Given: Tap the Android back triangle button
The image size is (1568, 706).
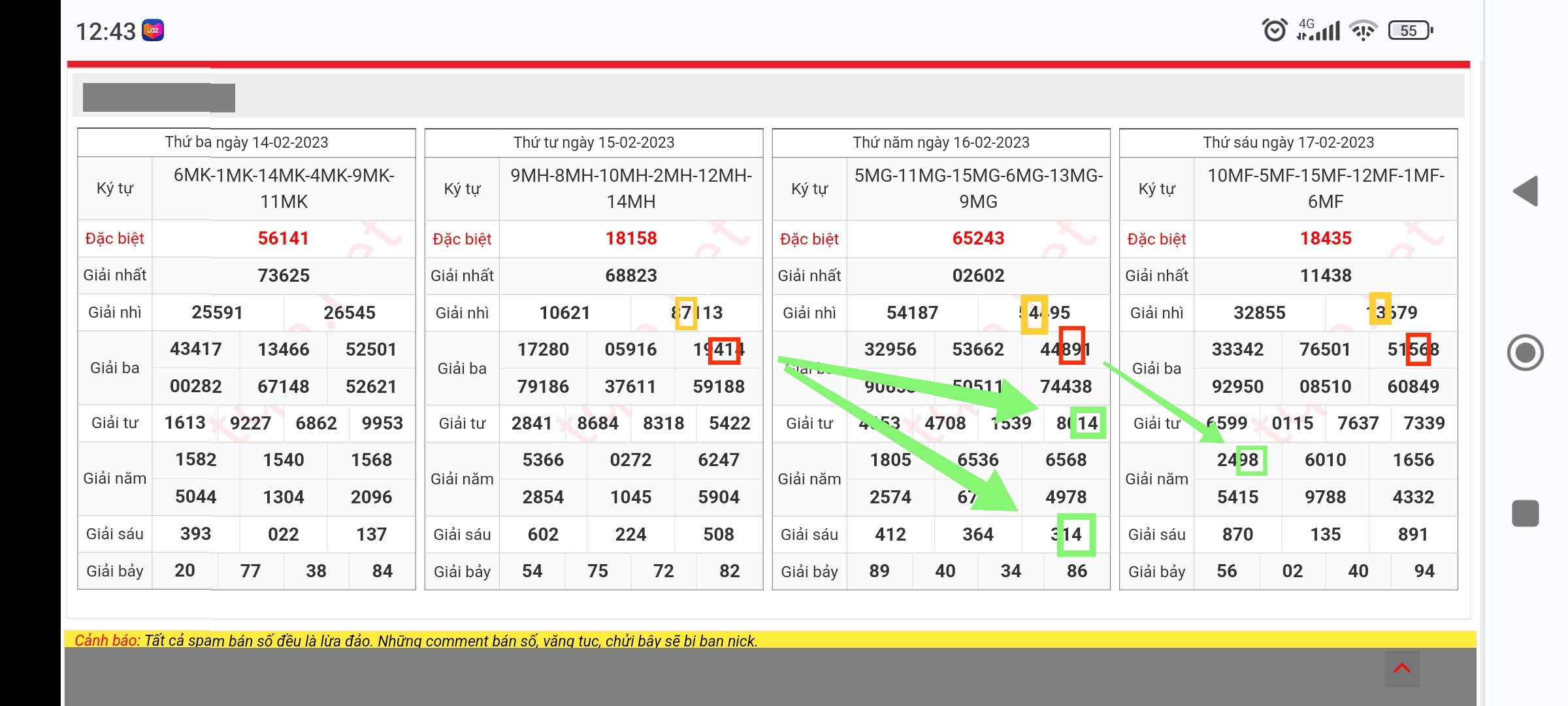Looking at the screenshot, I should click(x=1526, y=192).
